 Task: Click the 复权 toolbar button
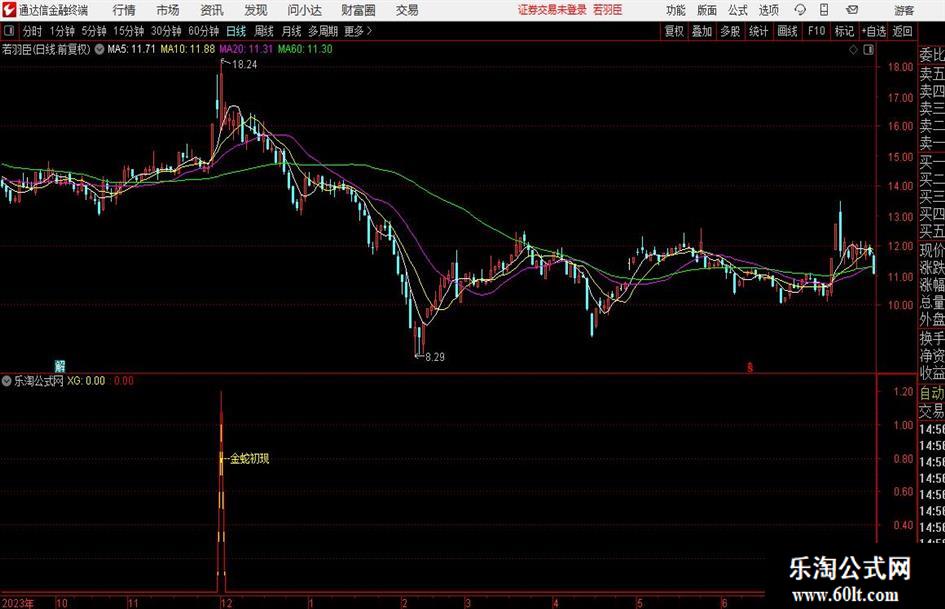coord(674,31)
